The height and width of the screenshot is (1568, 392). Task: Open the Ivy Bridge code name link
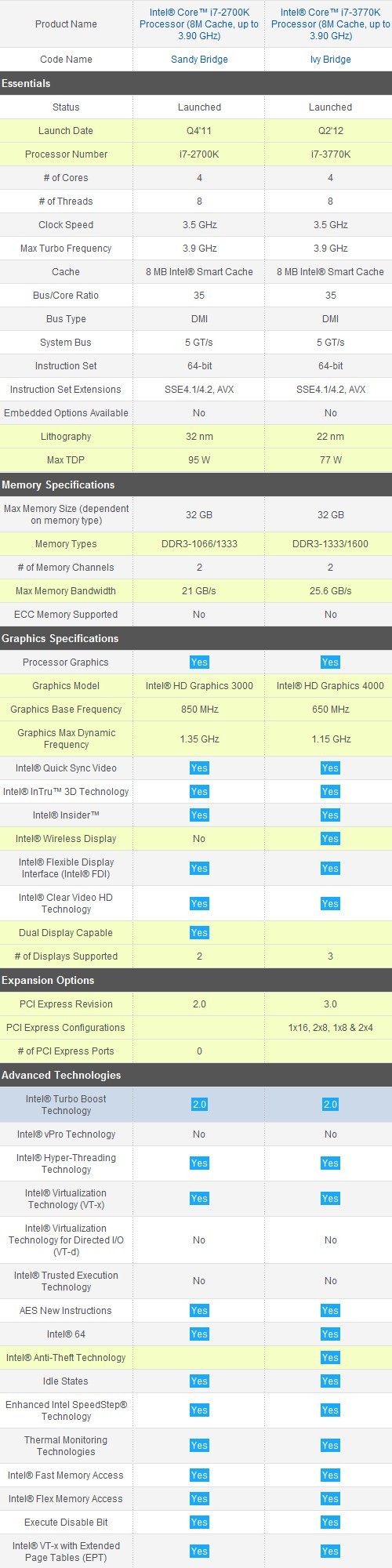330,60
